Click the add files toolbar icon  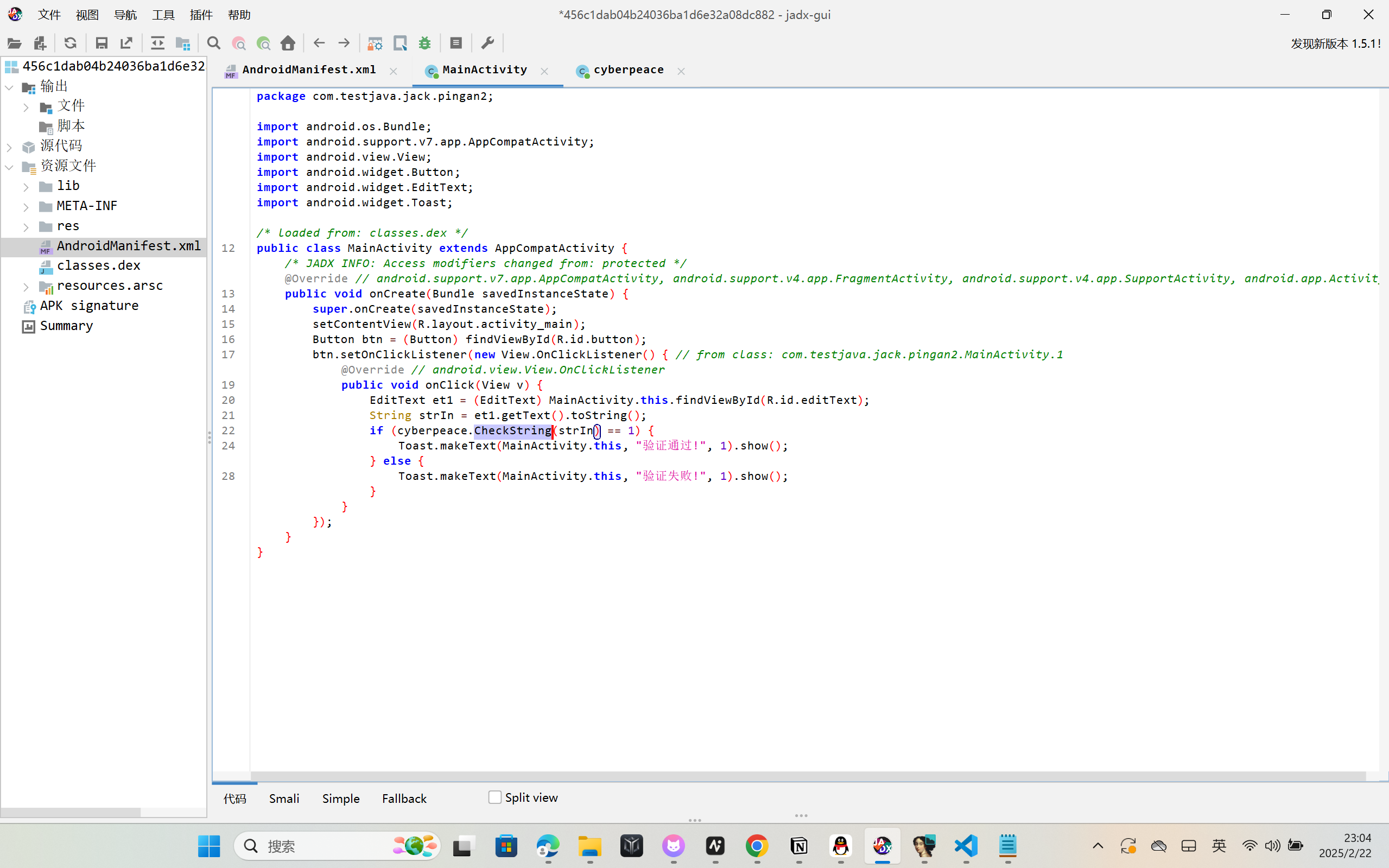pos(40,43)
